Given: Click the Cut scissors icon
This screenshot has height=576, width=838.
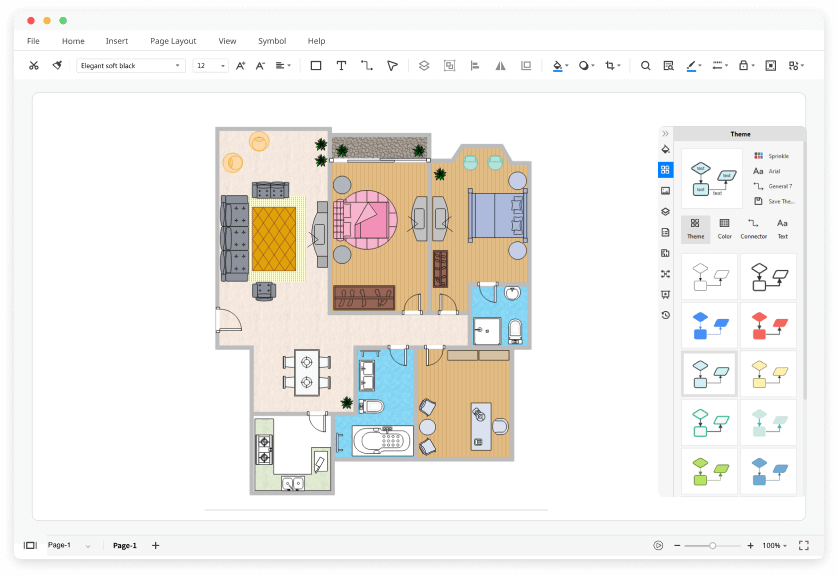Looking at the screenshot, I should click(x=33, y=65).
